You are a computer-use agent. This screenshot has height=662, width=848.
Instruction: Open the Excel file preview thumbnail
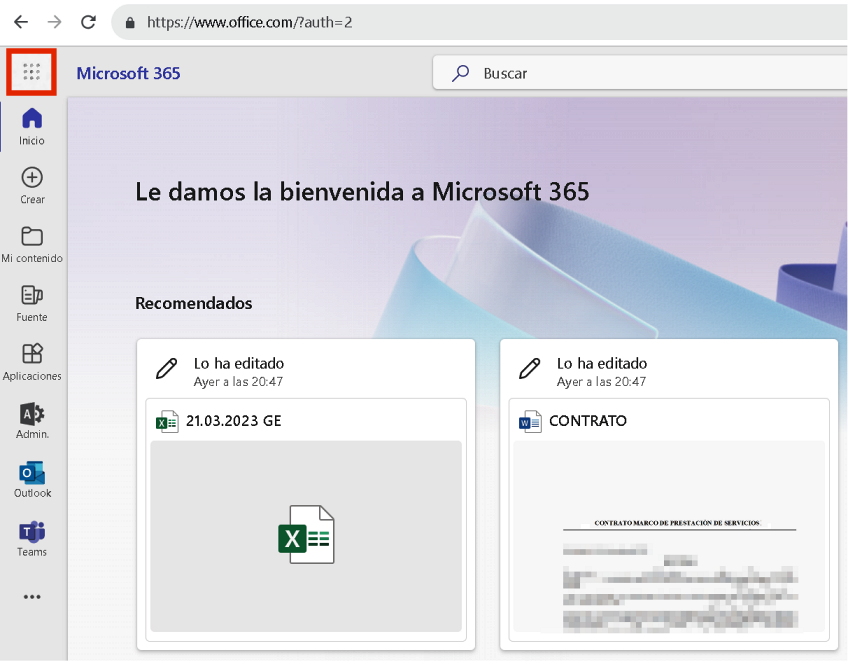click(306, 536)
